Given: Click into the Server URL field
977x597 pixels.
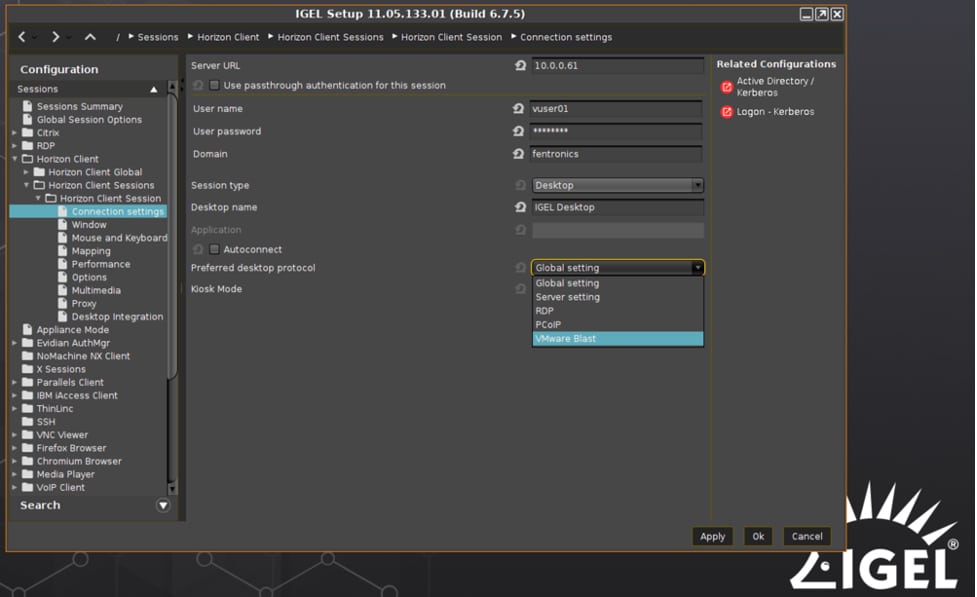Looking at the screenshot, I should 617,65.
